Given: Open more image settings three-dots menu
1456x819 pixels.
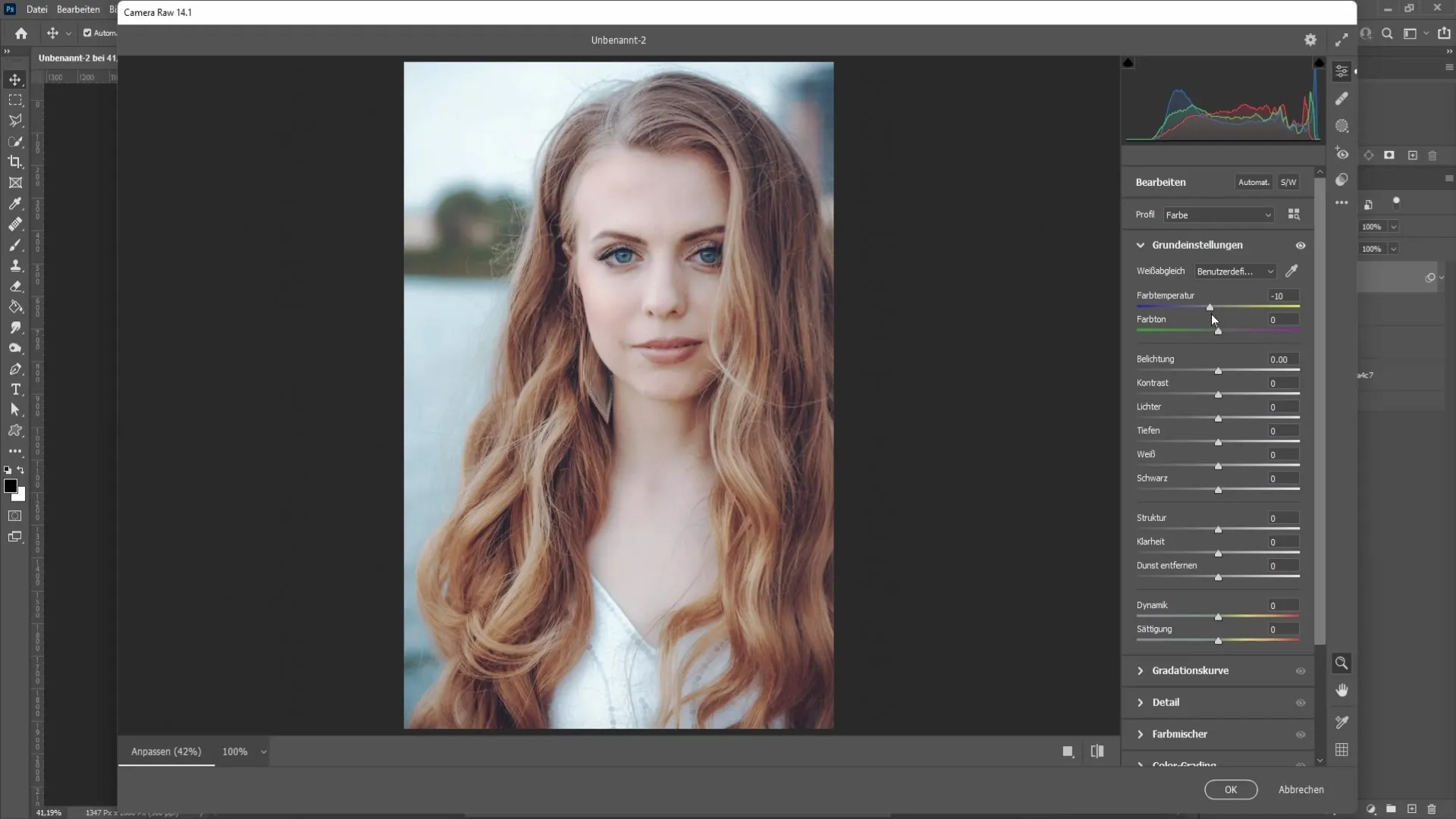Looking at the screenshot, I should coord(1341,202).
